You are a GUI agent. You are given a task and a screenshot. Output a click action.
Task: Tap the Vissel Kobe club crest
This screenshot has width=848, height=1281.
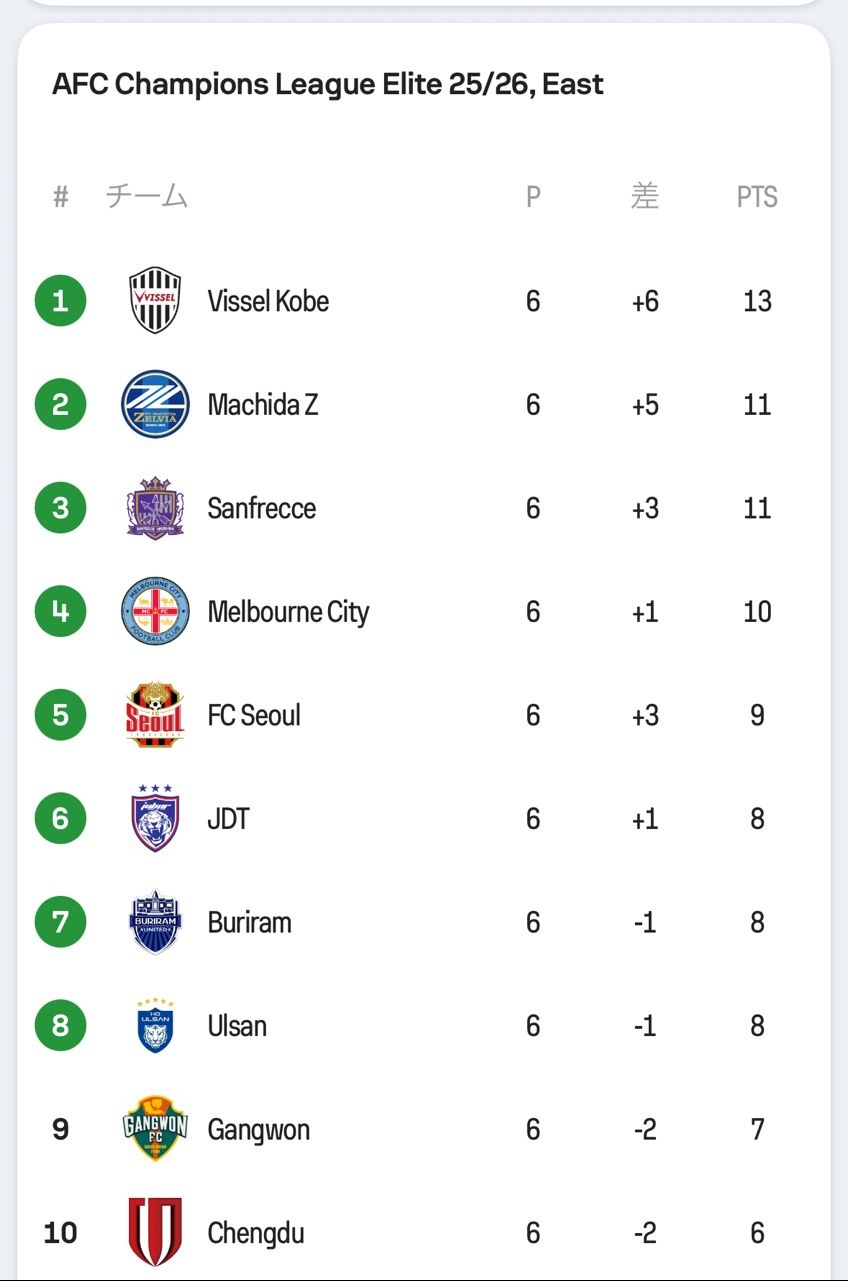[155, 300]
